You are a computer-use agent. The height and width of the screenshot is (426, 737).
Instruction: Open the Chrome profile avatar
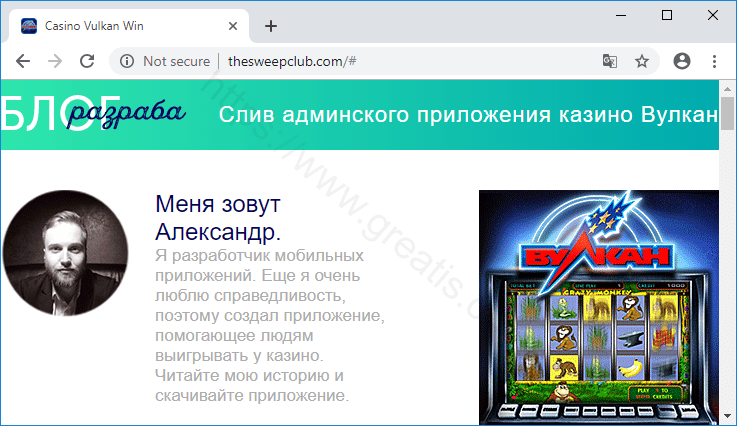tap(682, 61)
